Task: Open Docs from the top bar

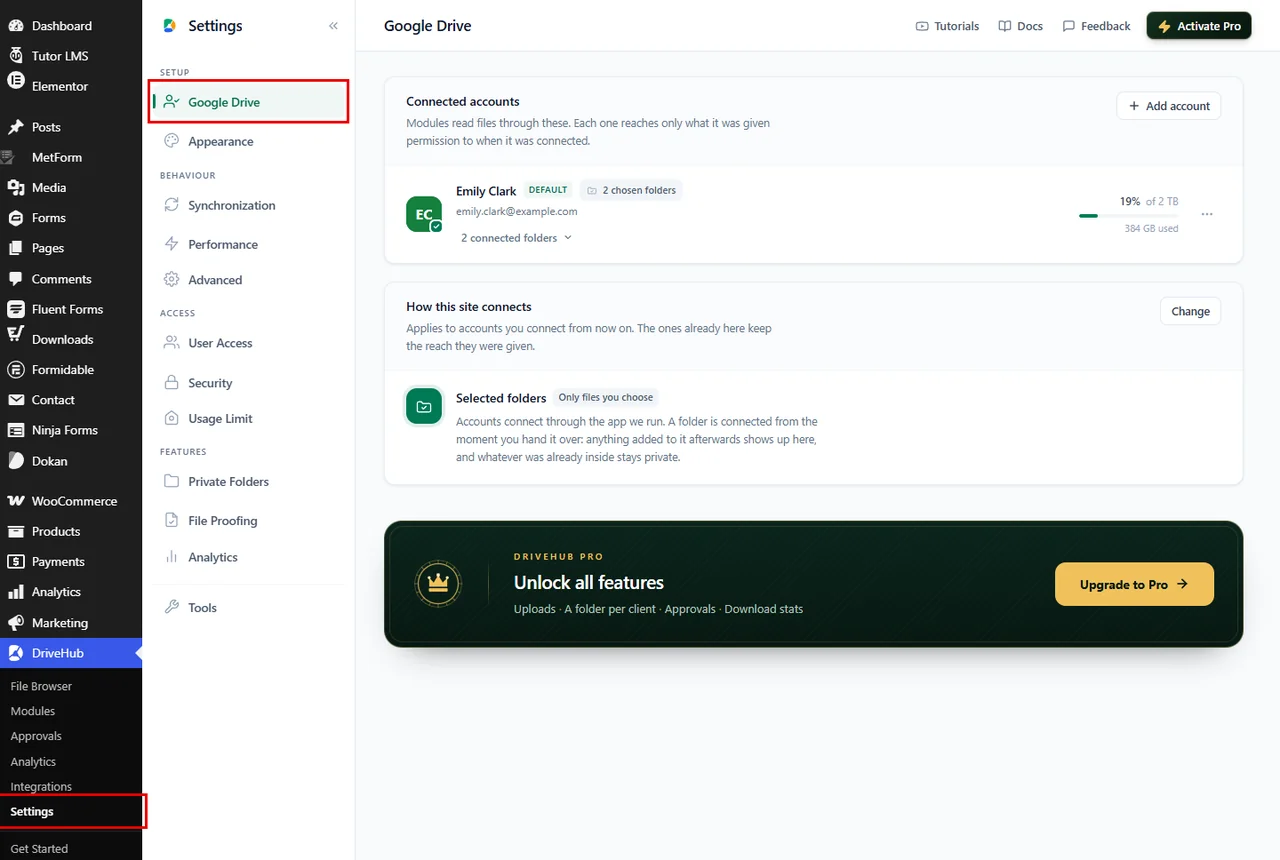Action: click(x=1020, y=26)
